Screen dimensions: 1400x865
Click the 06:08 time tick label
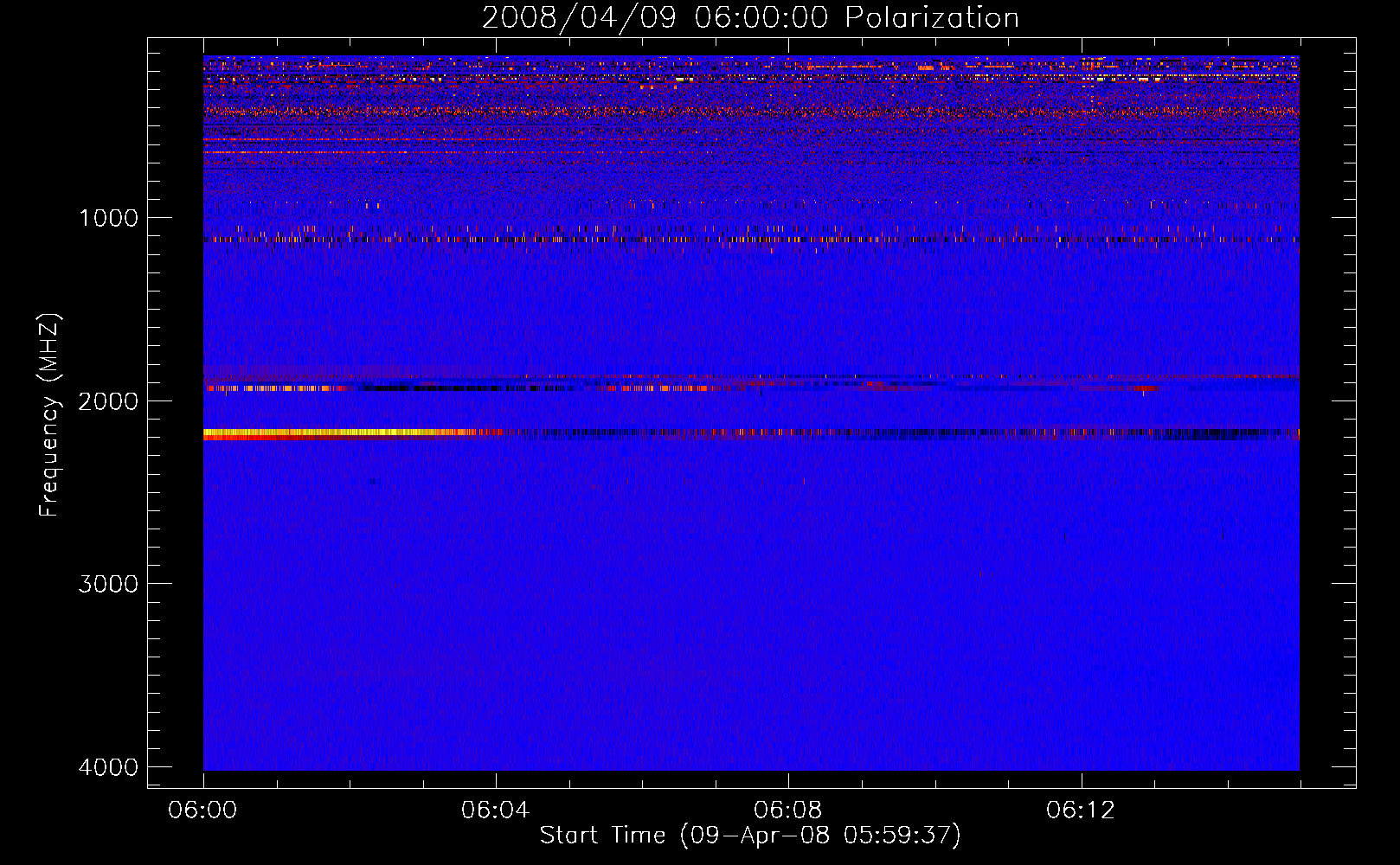click(788, 811)
